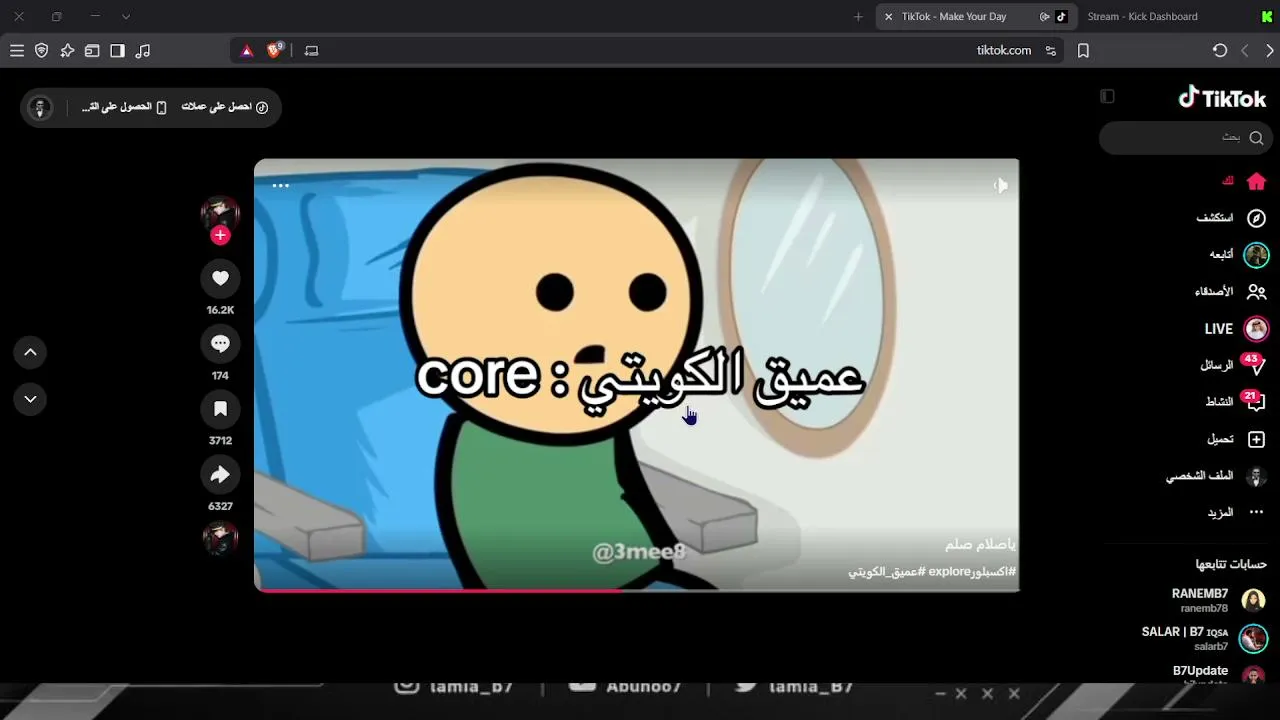
Task: Open a new browser tab
Action: 858,17
